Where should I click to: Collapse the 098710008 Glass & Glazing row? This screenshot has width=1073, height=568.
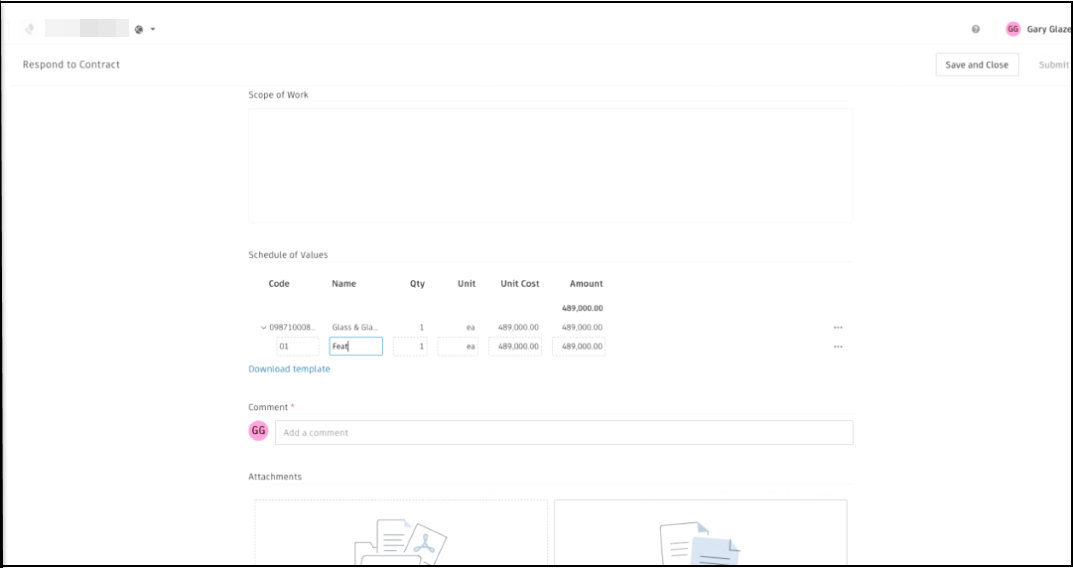pos(263,328)
